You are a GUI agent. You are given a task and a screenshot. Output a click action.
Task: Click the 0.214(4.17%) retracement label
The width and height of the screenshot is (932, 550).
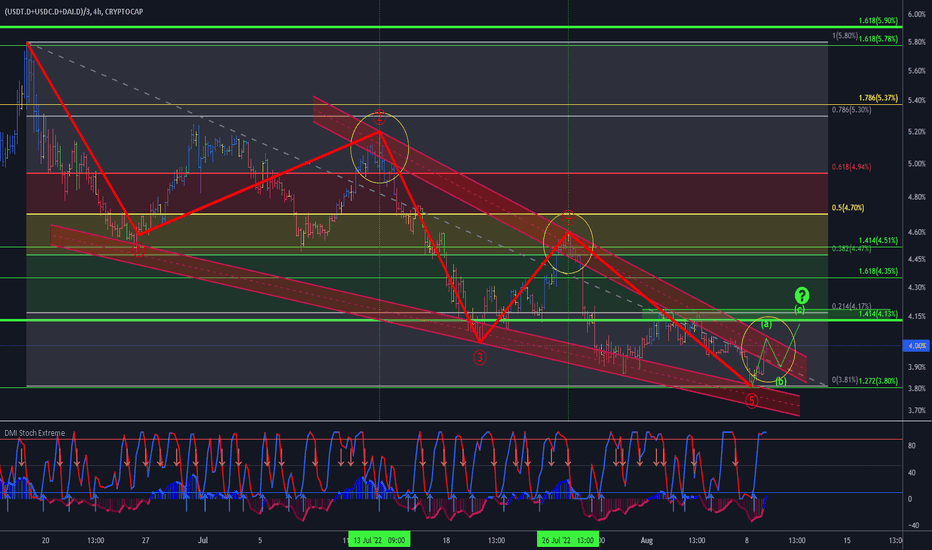click(x=852, y=306)
